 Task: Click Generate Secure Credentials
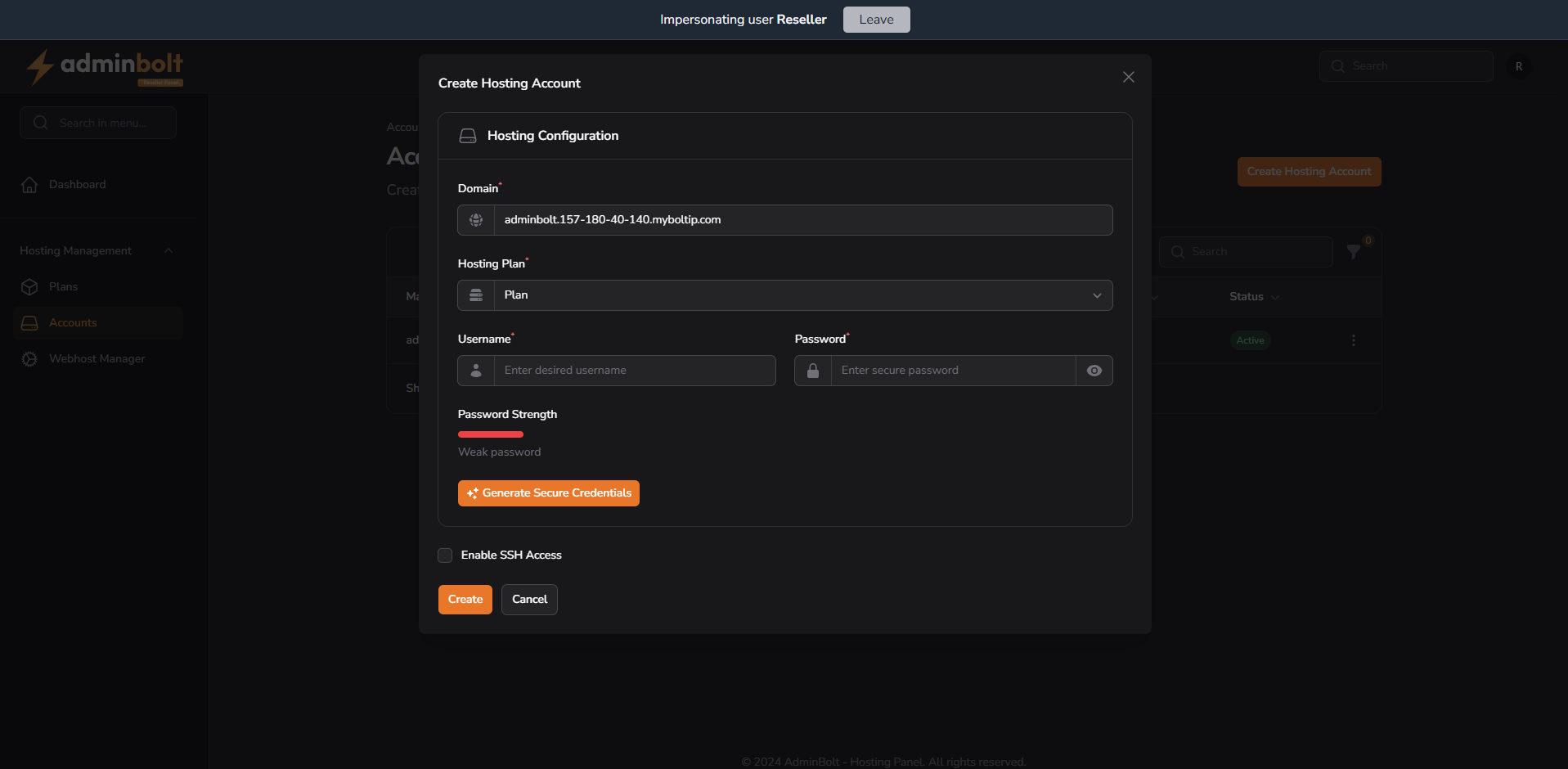coord(548,493)
